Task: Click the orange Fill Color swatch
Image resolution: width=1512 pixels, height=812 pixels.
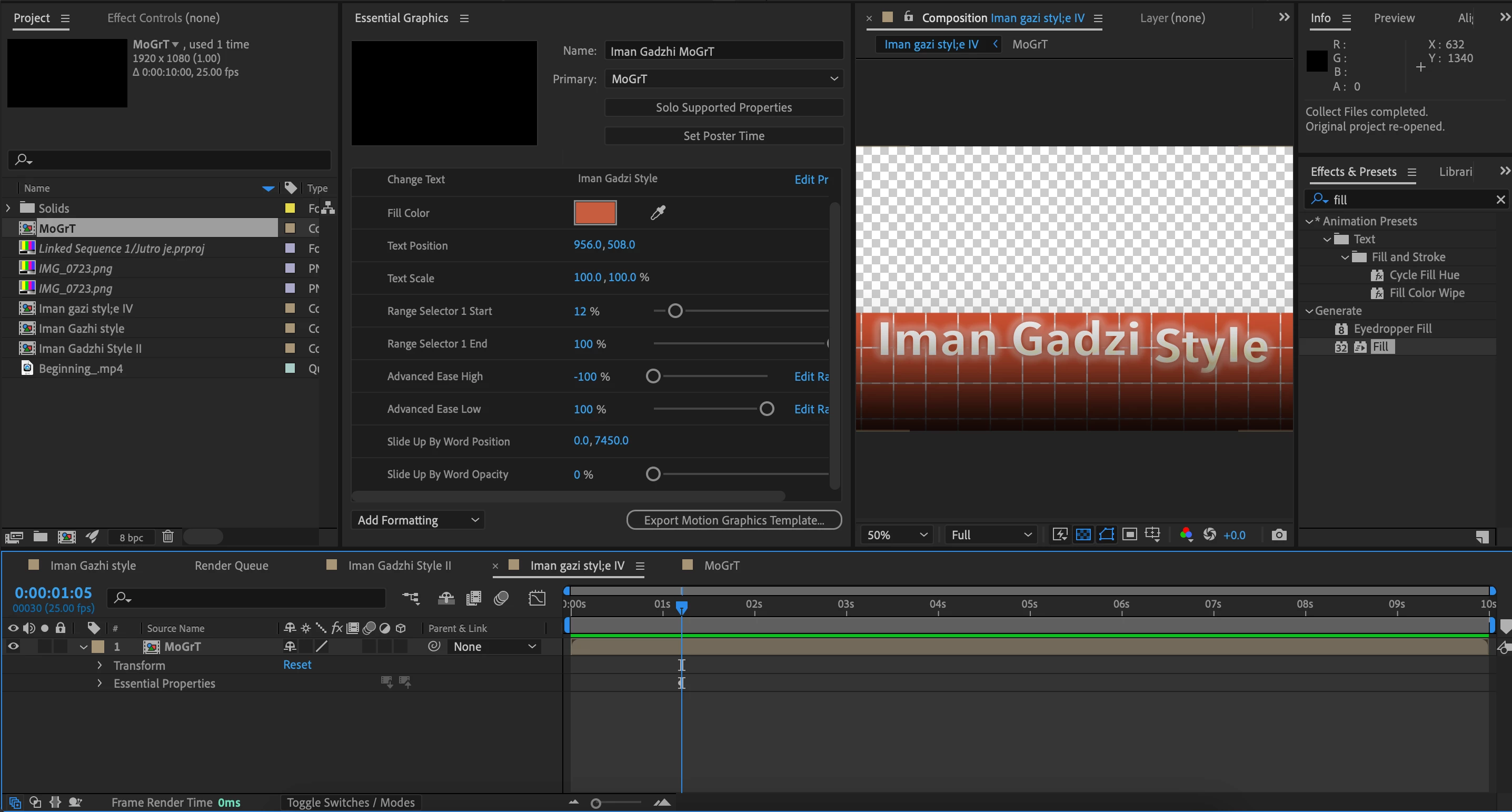Action: pyautogui.click(x=594, y=213)
